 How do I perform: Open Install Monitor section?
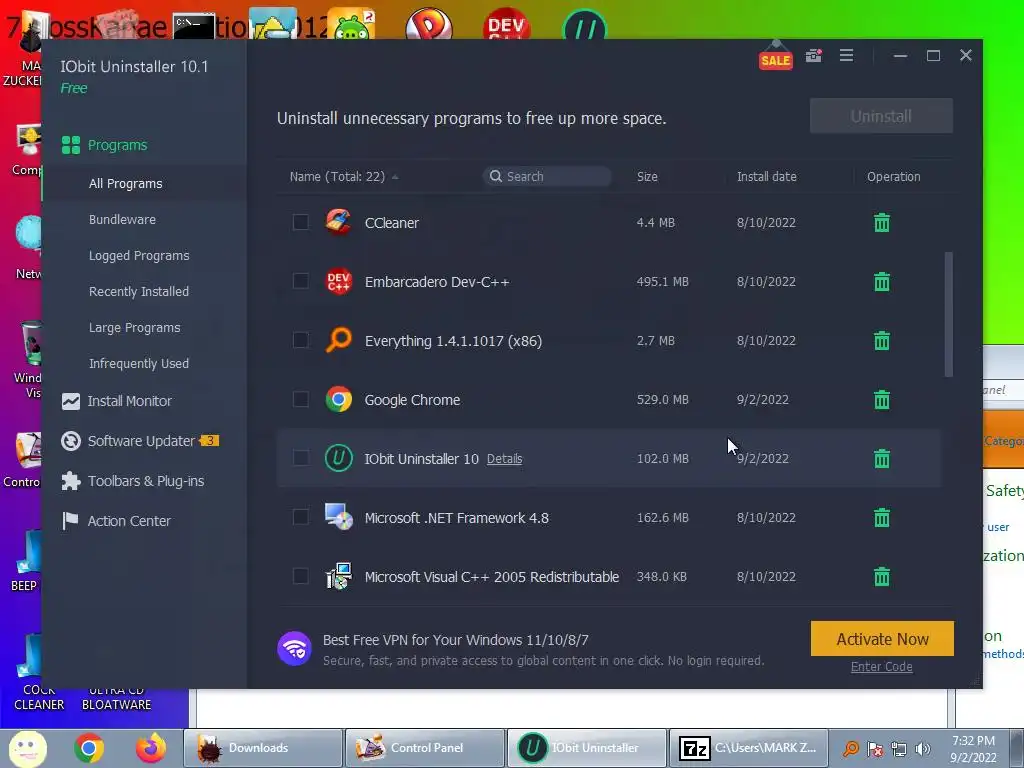[x=116, y=401]
